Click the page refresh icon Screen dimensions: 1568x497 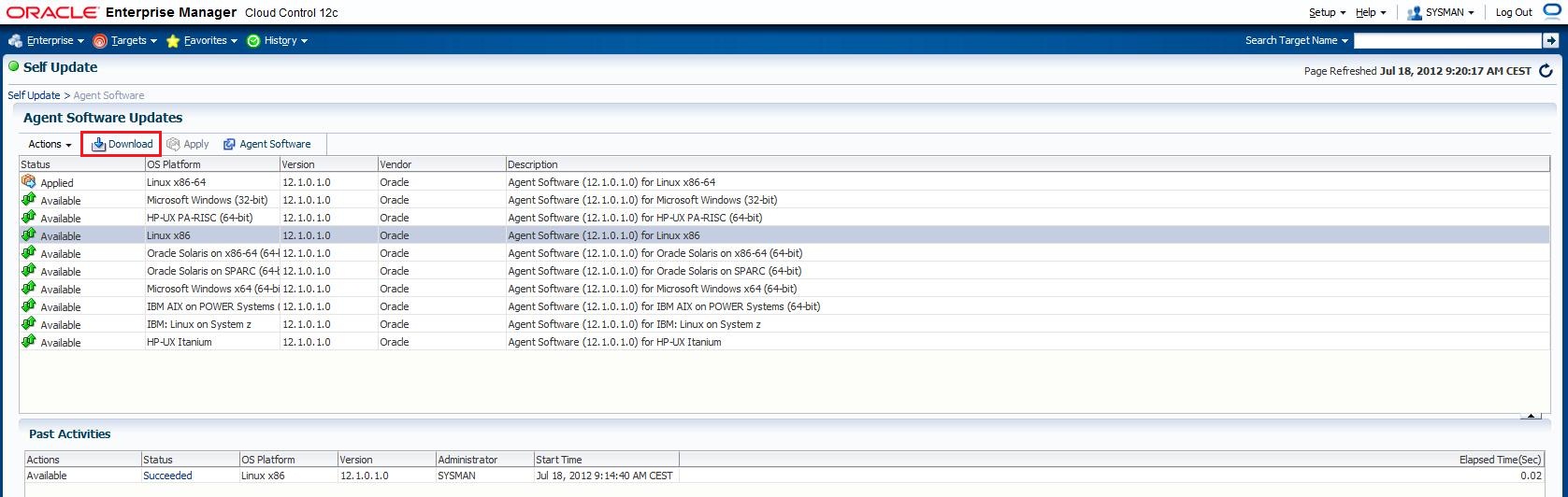pyautogui.click(x=1546, y=71)
